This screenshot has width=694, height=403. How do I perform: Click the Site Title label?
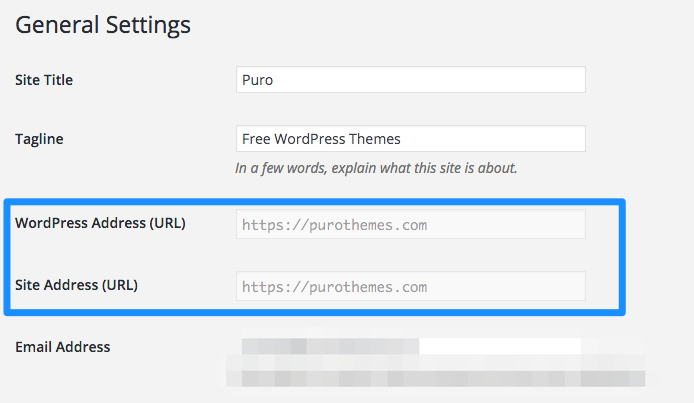[x=44, y=79]
